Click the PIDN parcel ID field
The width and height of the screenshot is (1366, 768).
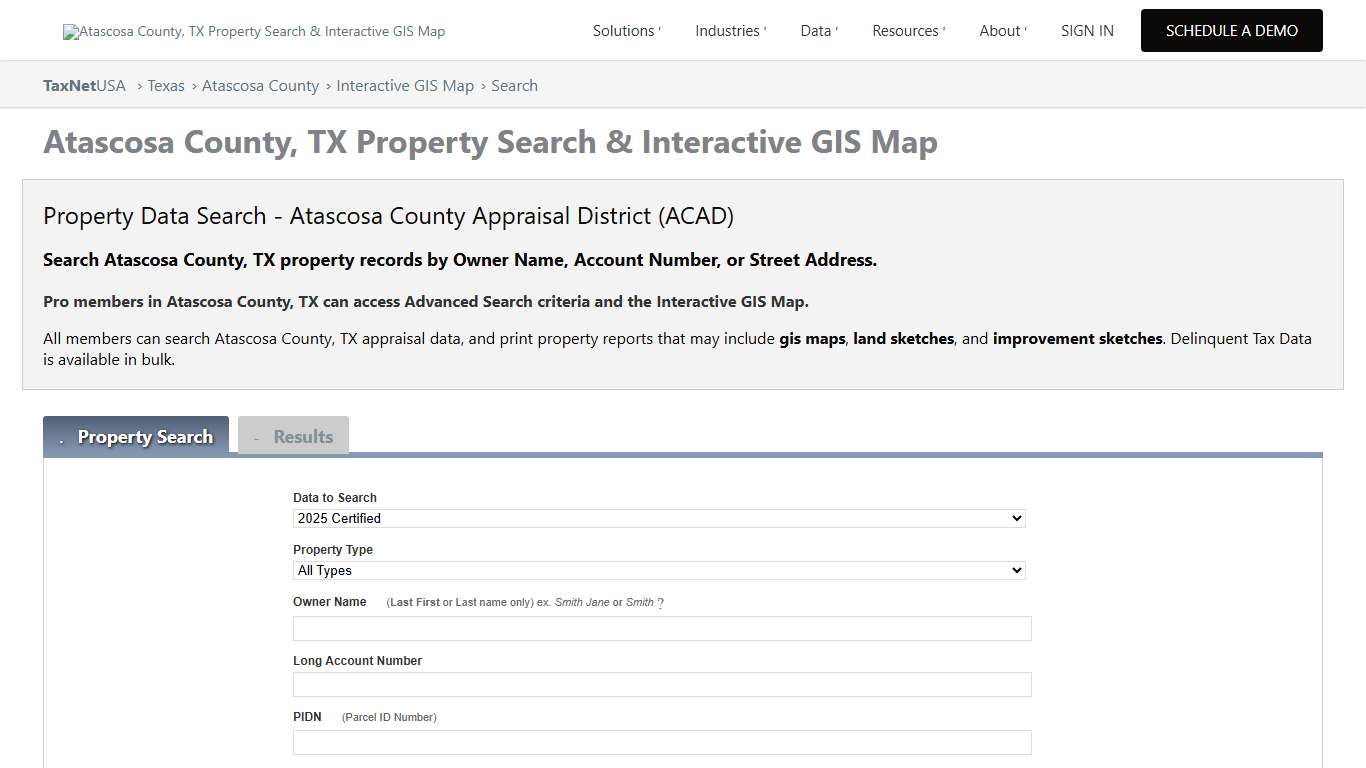coord(661,742)
